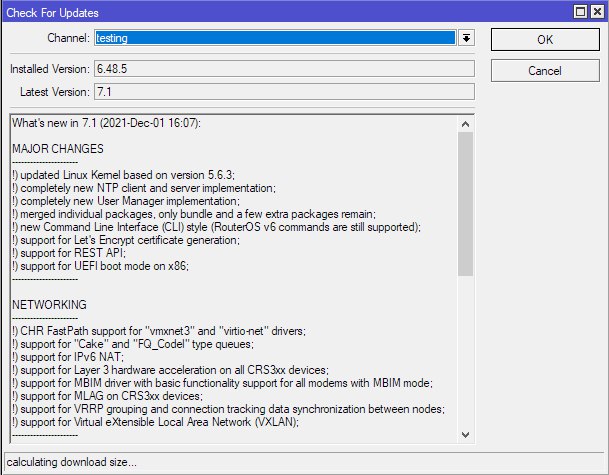Click the VXLAN support line
The width and height of the screenshot is (609, 475).
(155, 422)
